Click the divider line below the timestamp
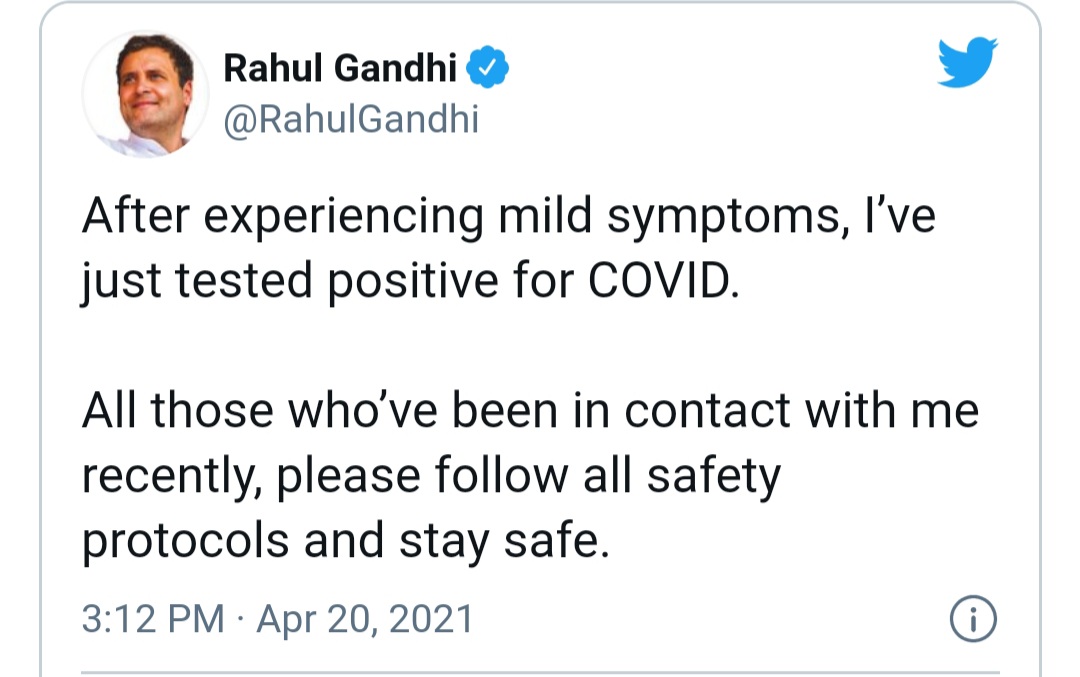This screenshot has width=1080, height=677. point(540,672)
